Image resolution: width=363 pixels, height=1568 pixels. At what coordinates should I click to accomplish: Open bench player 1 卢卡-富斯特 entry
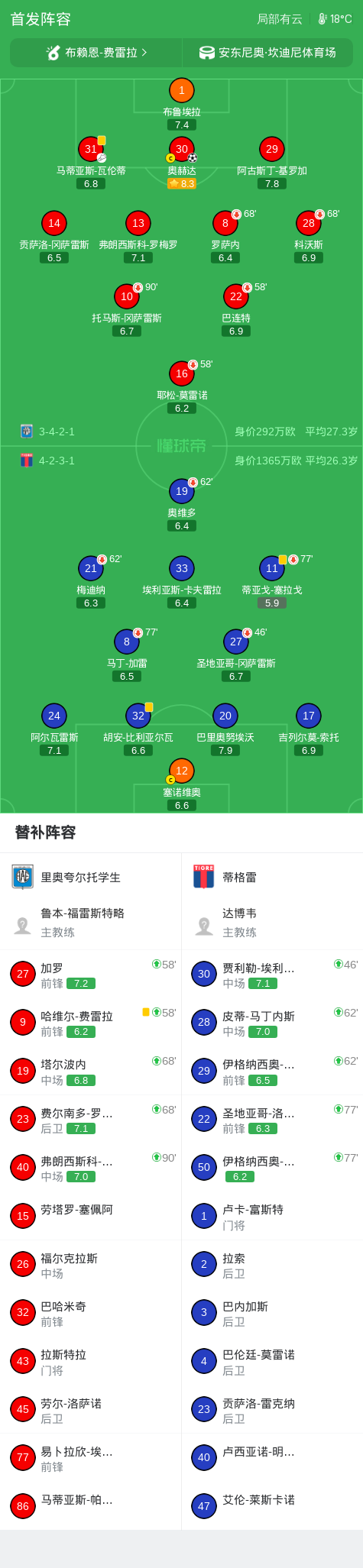pyautogui.click(x=272, y=1216)
